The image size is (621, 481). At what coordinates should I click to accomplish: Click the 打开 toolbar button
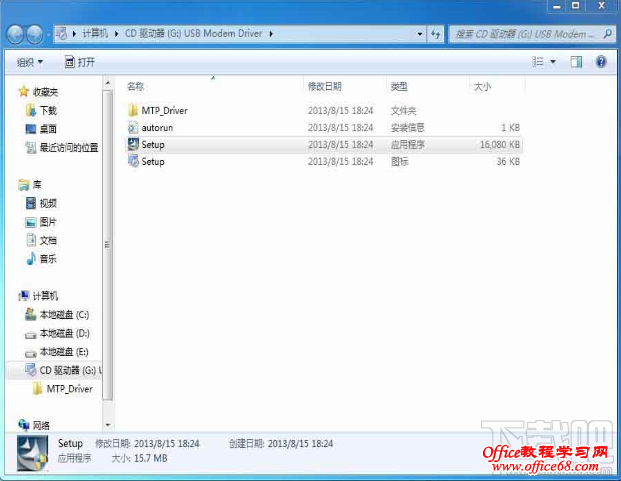80,62
